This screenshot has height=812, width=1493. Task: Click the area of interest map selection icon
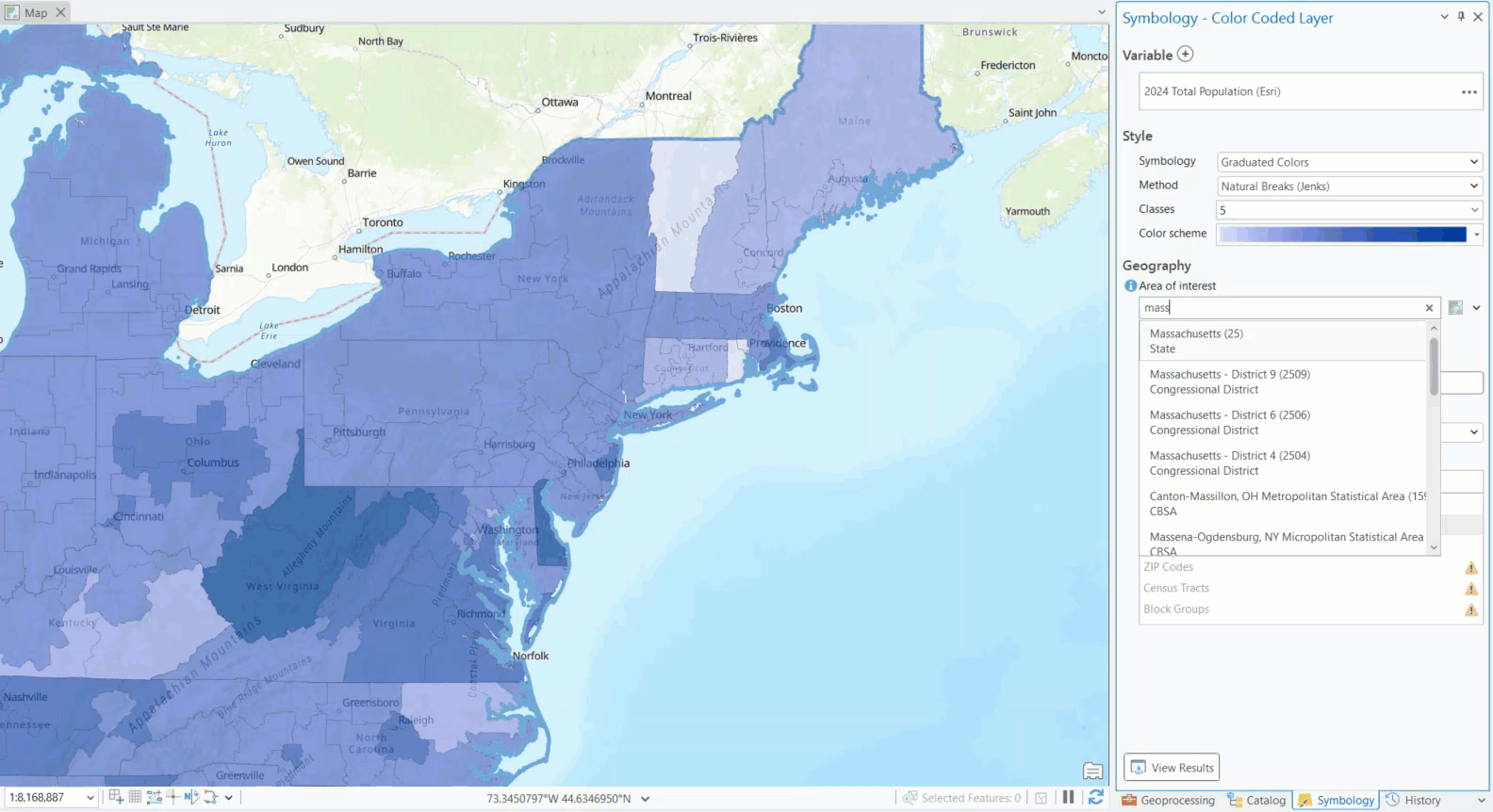1455,308
